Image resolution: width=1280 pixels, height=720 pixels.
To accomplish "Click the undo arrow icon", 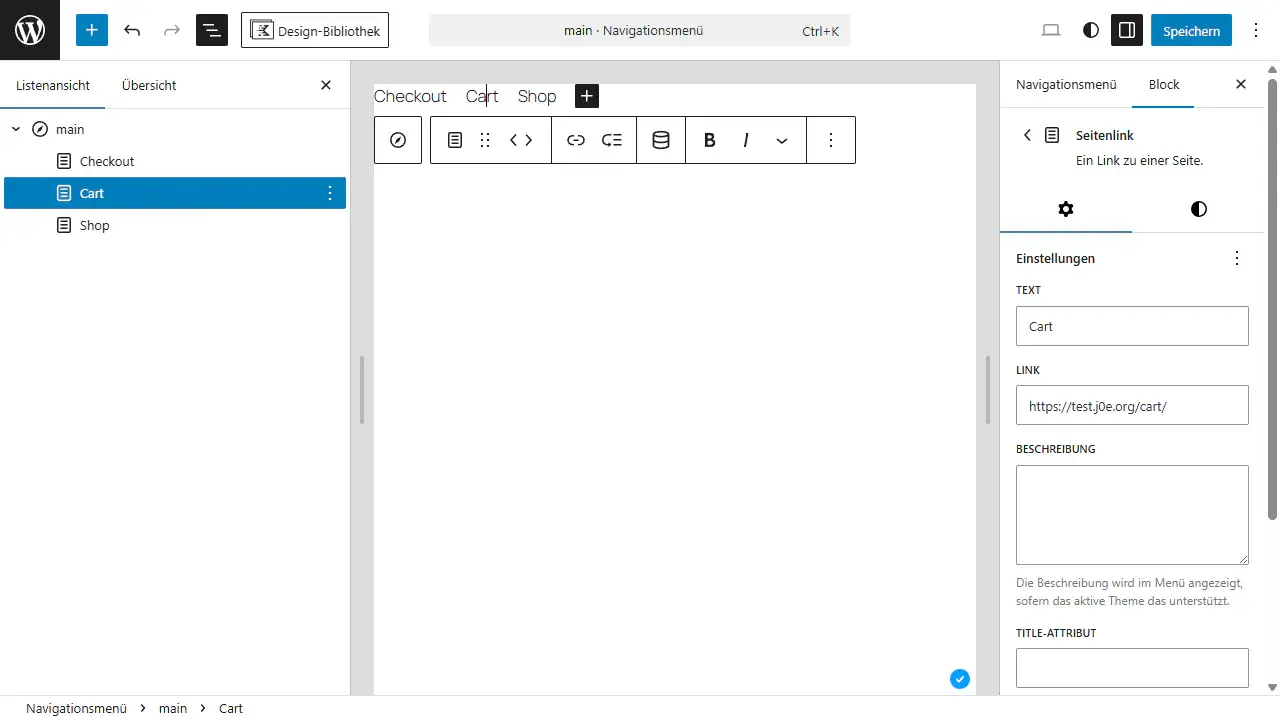I will 132,30.
